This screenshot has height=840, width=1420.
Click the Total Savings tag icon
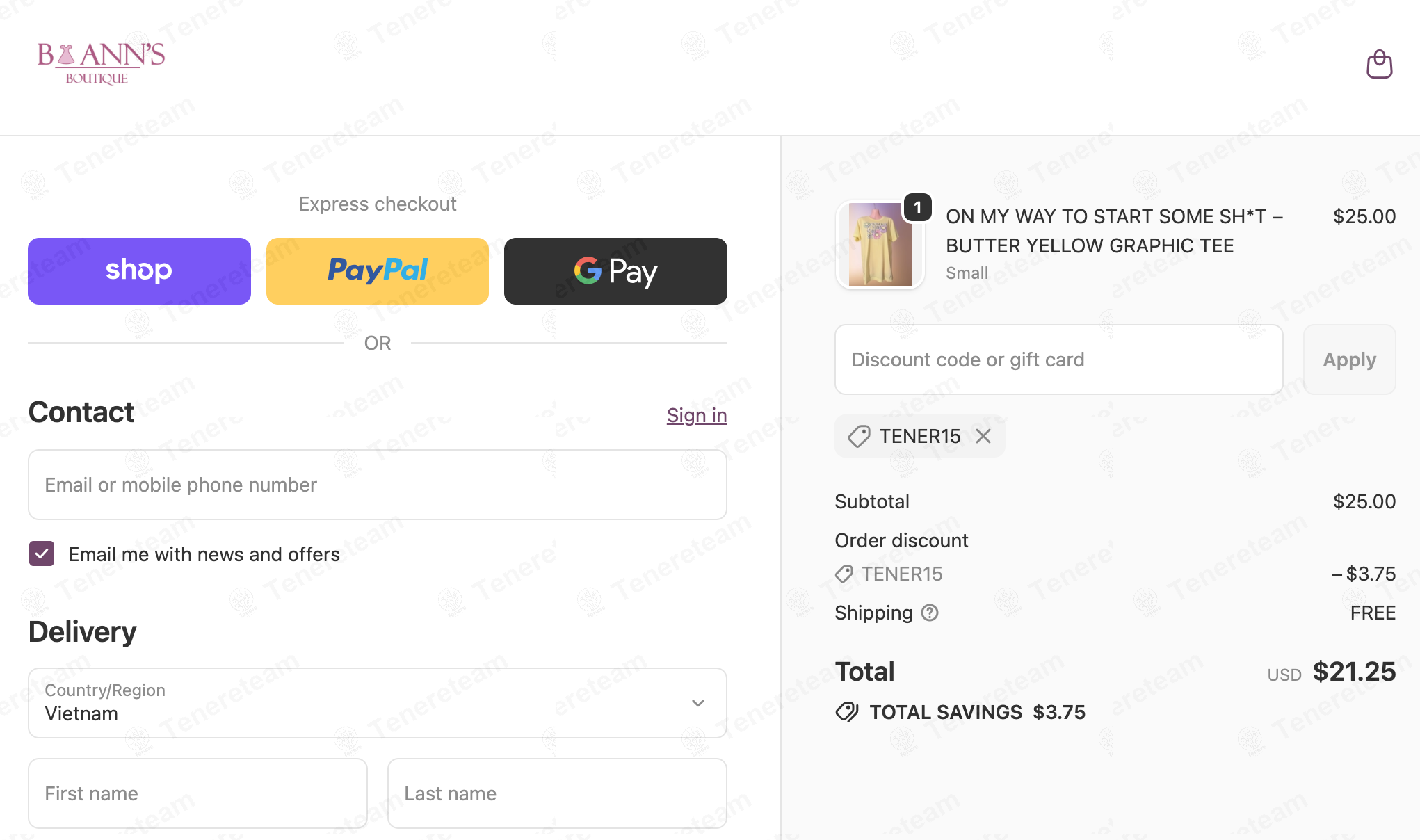pyautogui.click(x=847, y=712)
